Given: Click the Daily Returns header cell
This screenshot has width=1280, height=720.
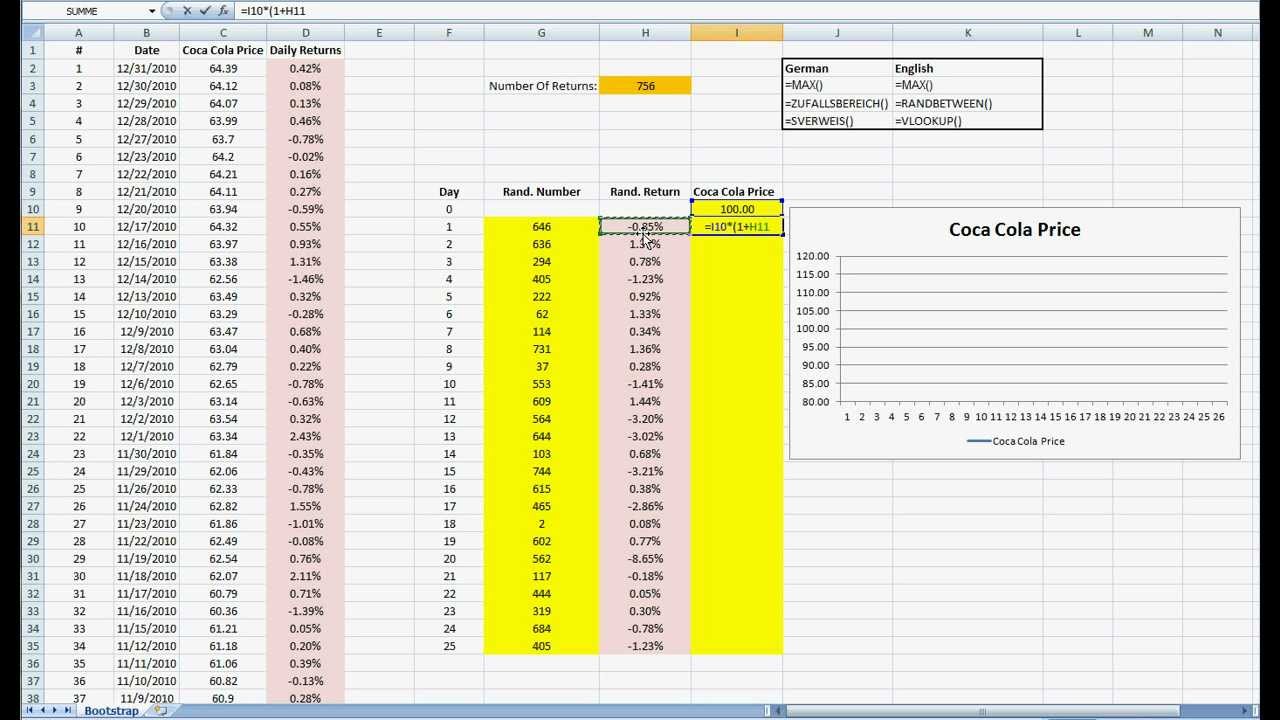Looking at the screenshot, I should pos(306,50).
